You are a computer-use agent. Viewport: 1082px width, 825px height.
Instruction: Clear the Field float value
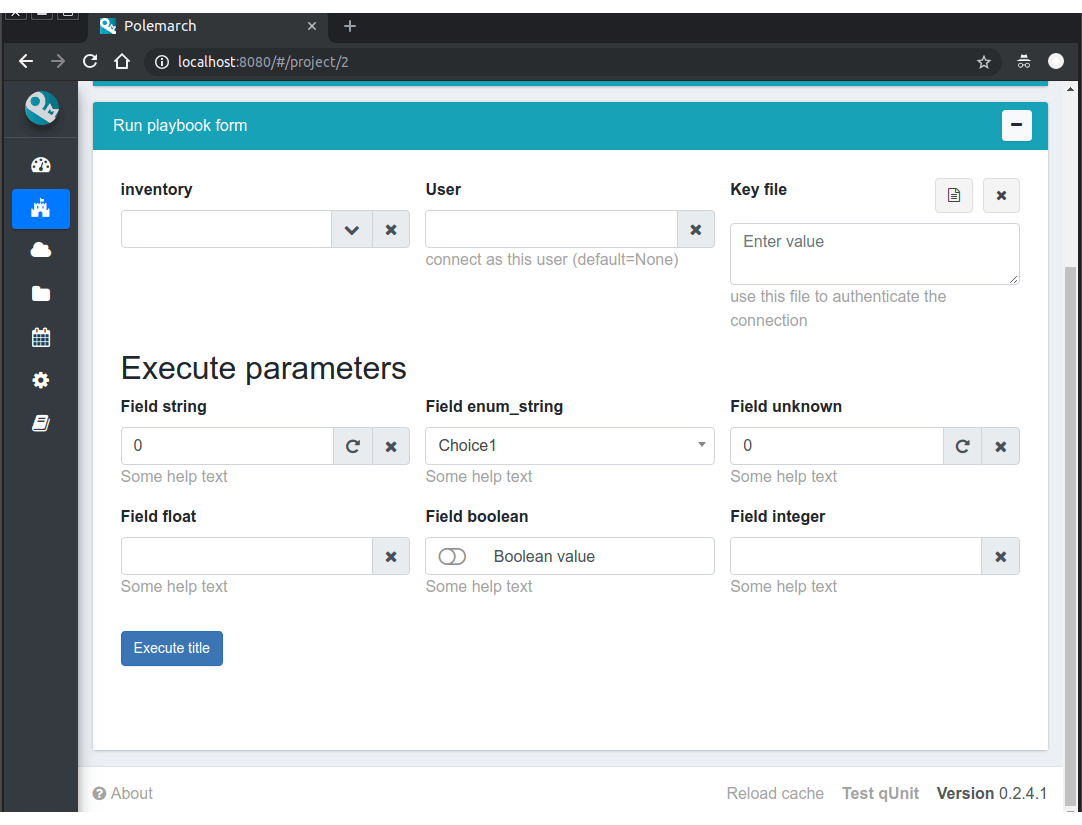(x=391, y=556)
